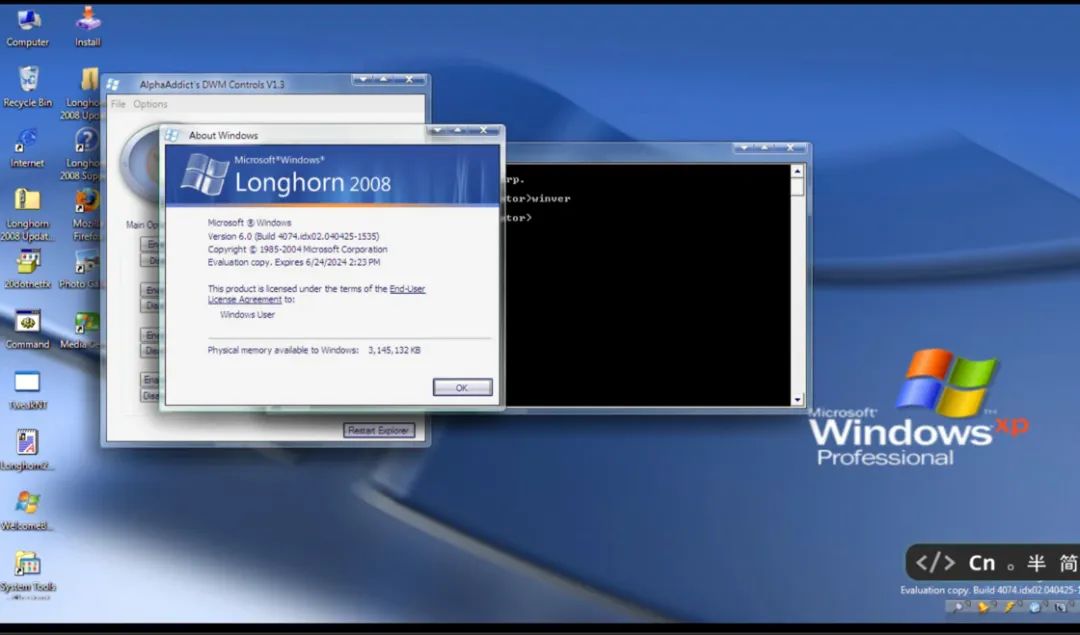Click the 'winver' command text in console

pyautogui.click(x=551, y=198)
